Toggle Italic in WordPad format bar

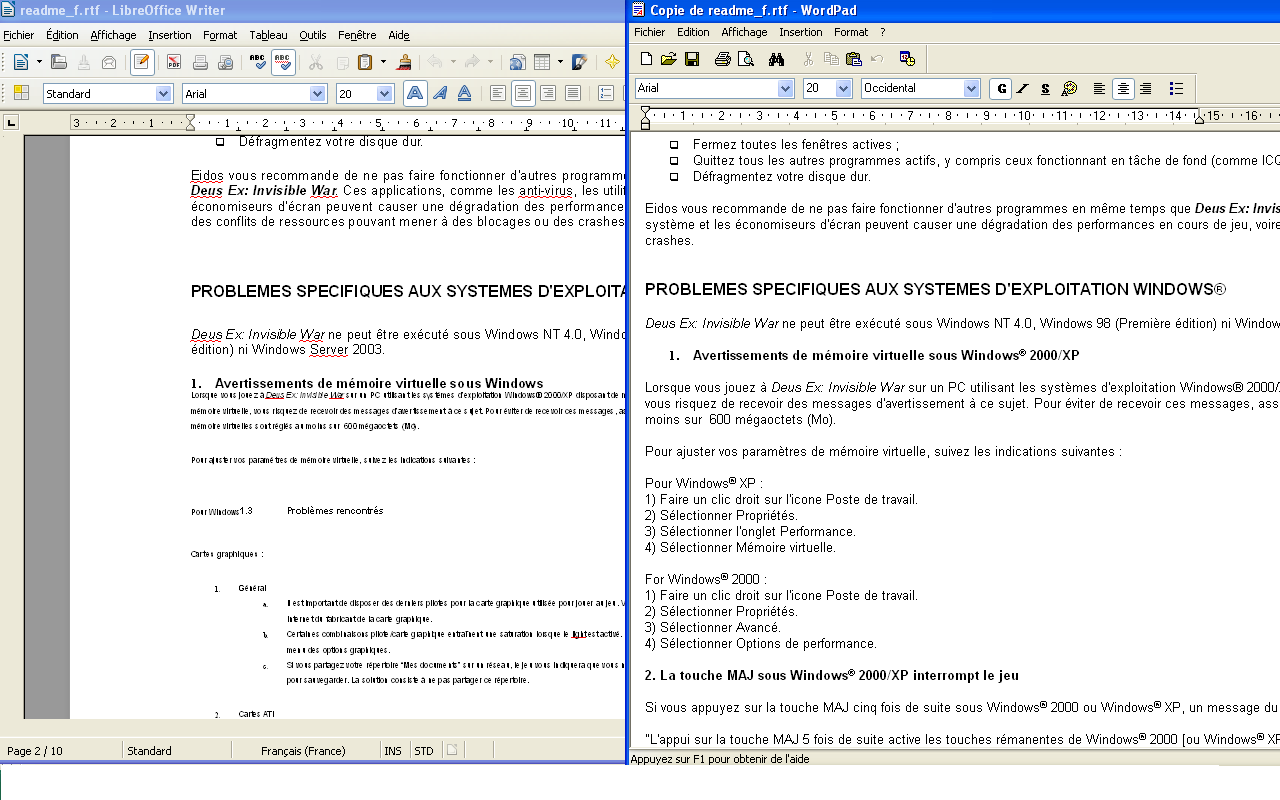[x=1023, y=88]
